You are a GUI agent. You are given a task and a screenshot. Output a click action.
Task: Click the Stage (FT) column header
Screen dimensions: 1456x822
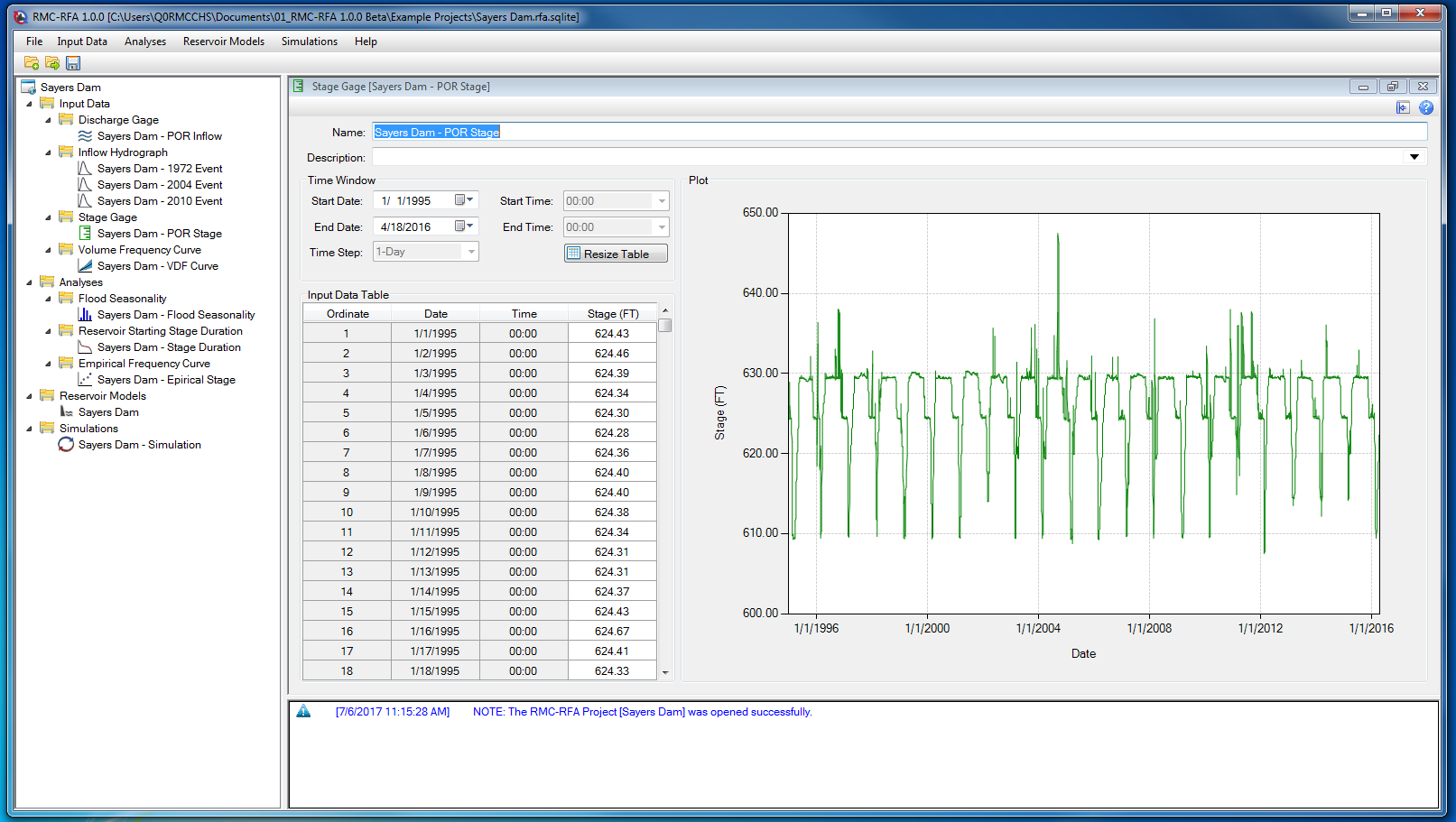612,314
